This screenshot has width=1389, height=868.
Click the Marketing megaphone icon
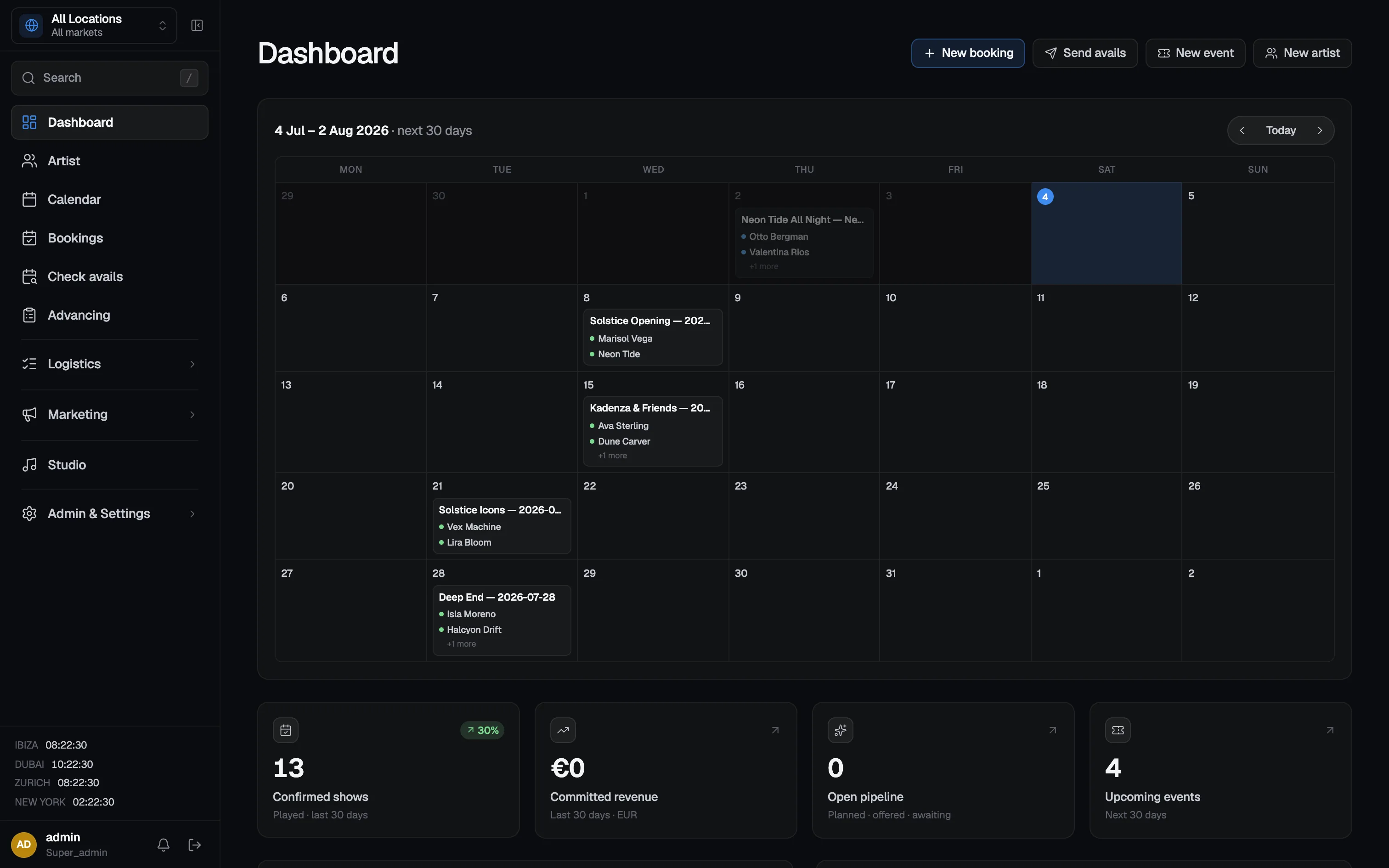(29, 414)
